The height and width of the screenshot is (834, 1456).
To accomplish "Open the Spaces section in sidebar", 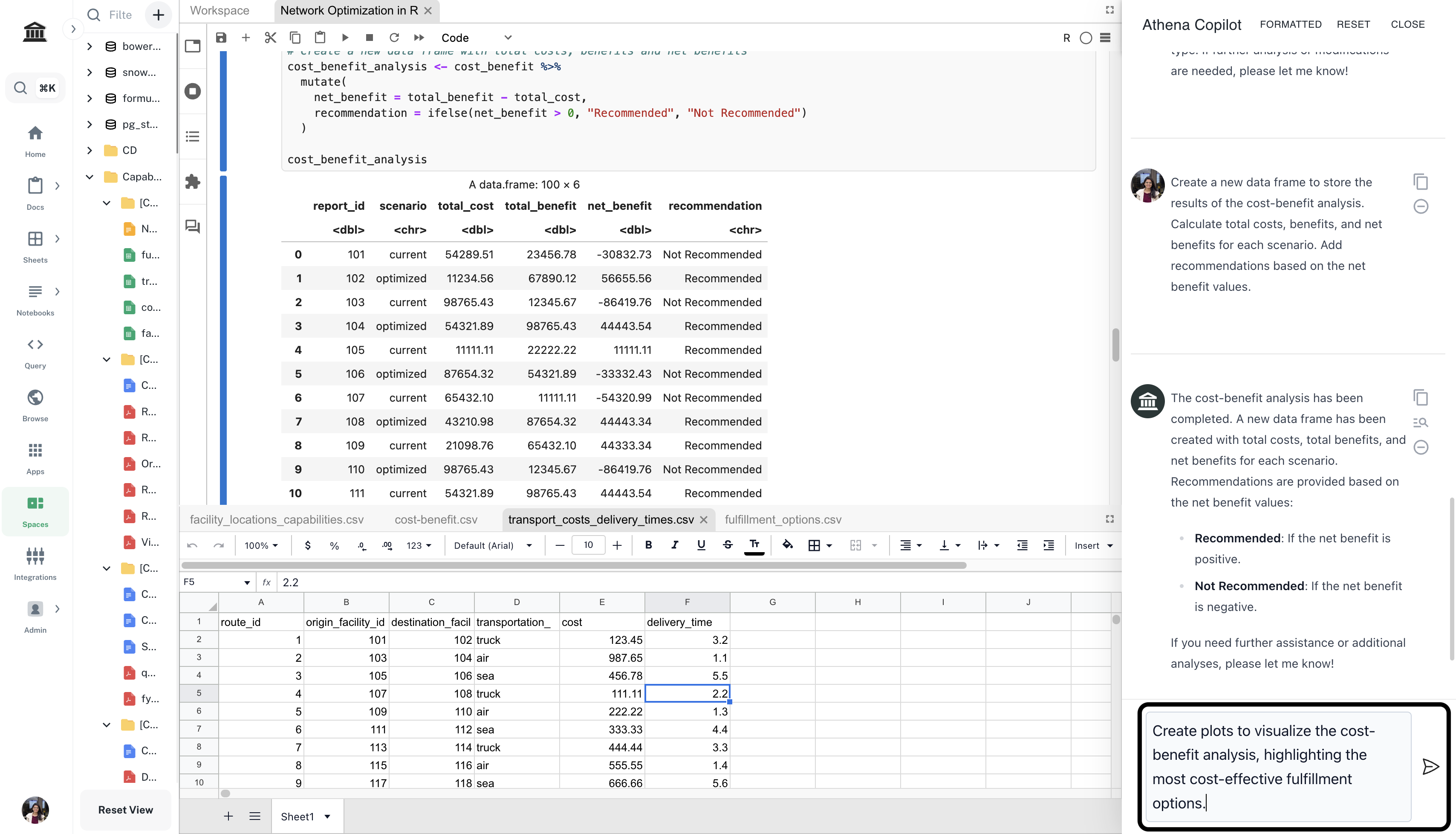I will click(x=35, y=511).
